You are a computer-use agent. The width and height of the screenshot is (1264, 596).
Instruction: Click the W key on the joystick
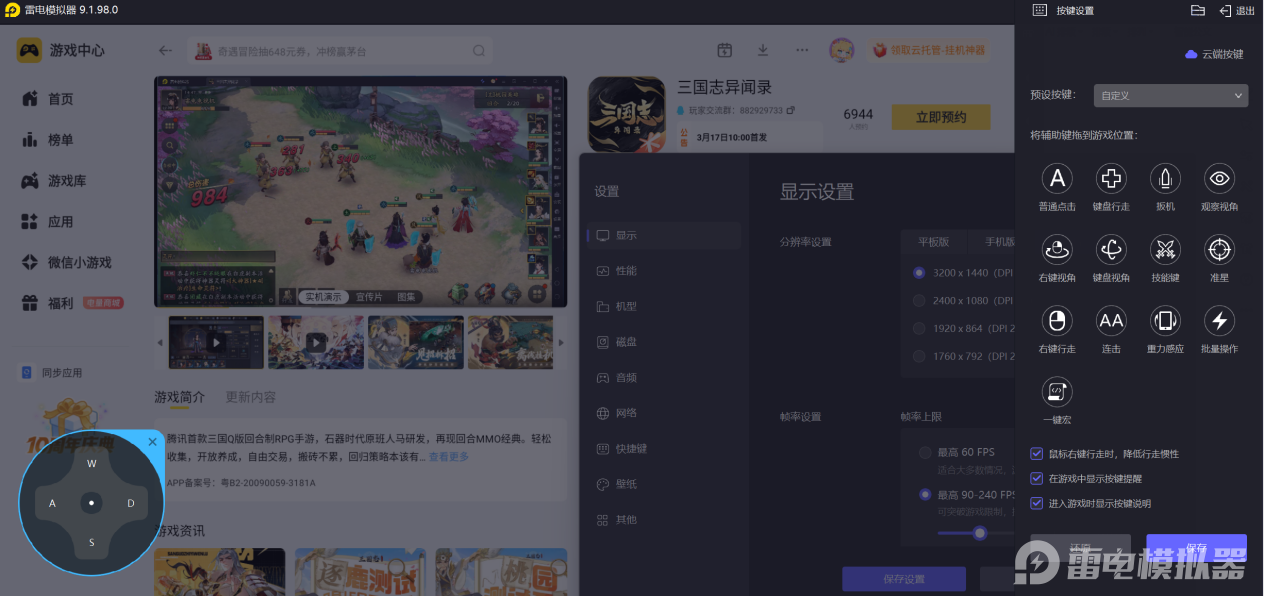pyautogui.click(x=91, y=464)
